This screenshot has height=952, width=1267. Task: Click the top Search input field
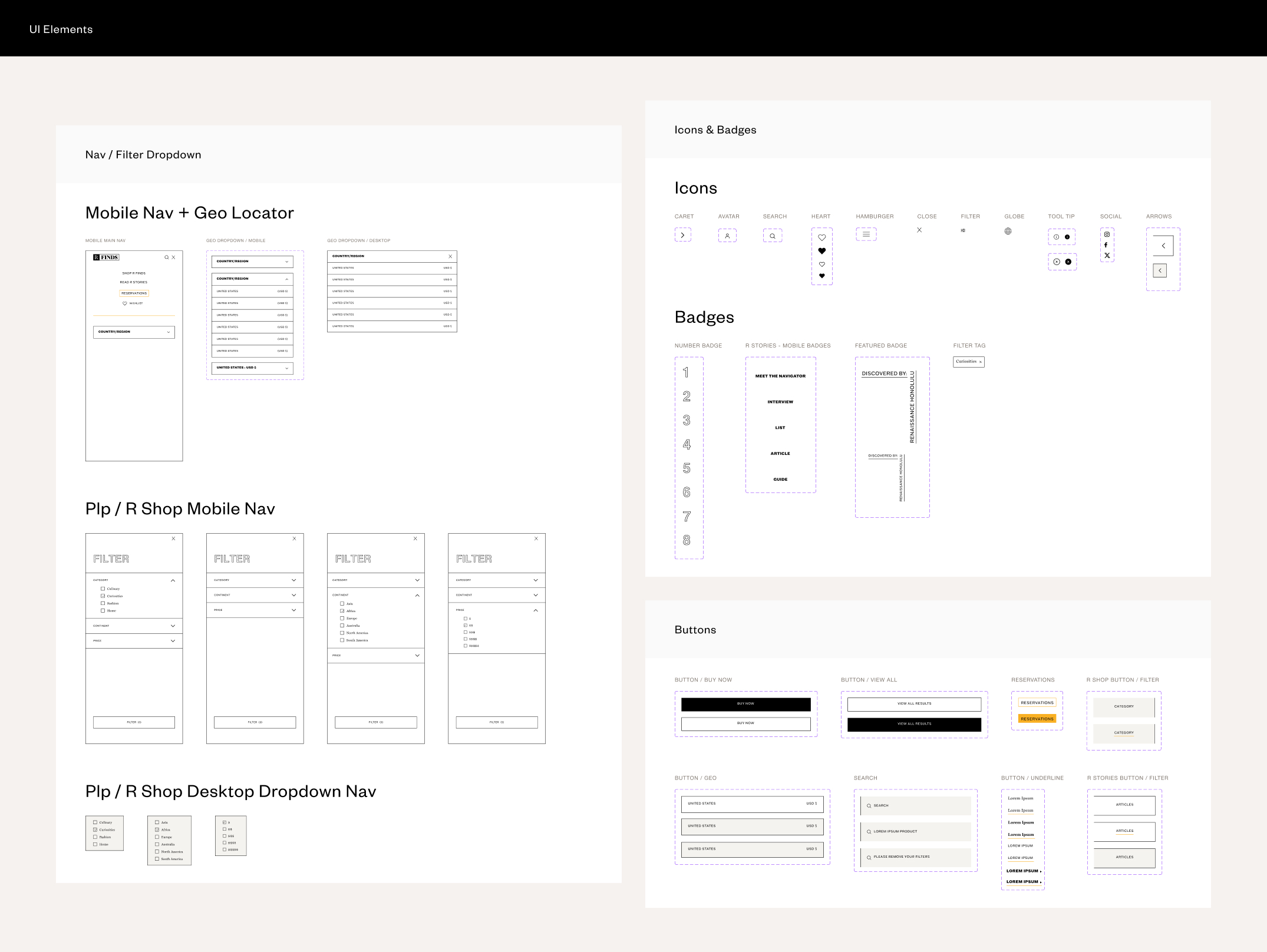point(916,805)
